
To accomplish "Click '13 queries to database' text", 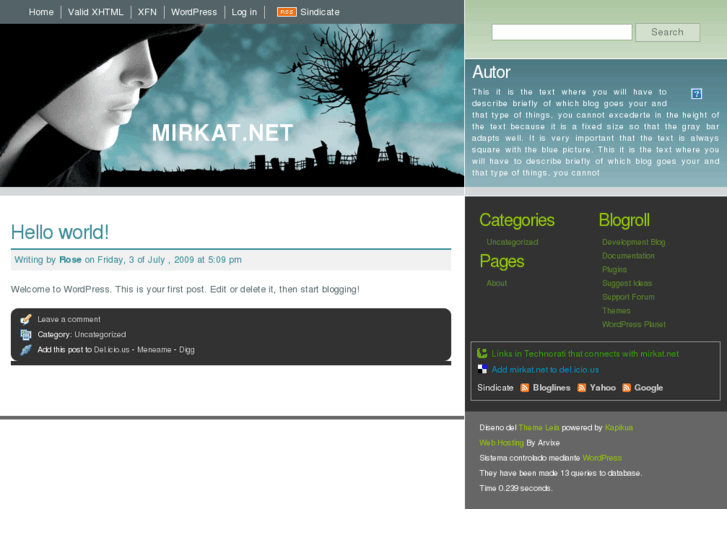I will (600, 473).
